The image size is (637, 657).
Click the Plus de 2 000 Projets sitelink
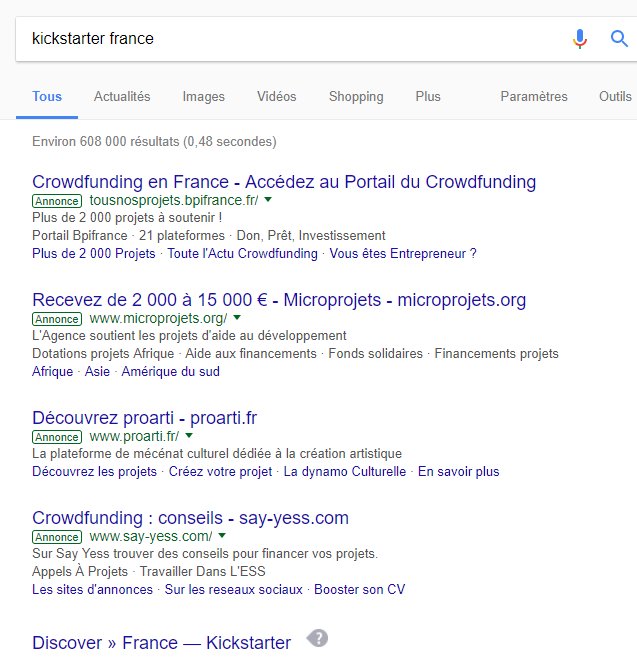coord(94,253)
